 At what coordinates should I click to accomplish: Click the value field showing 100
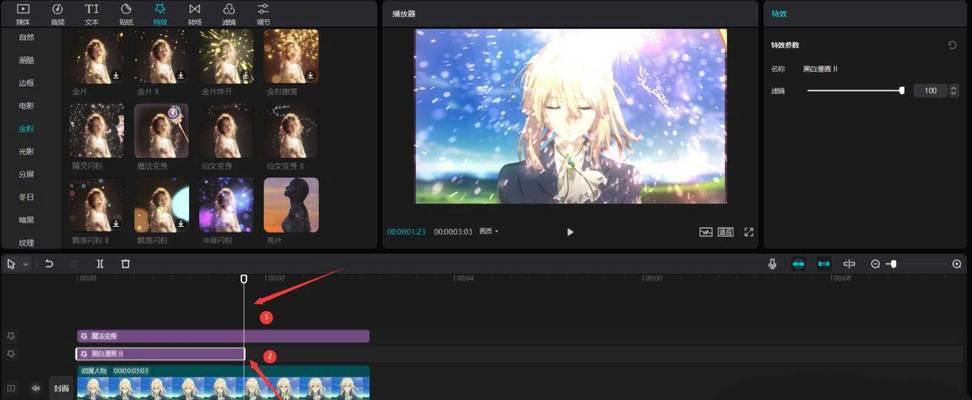(x=930, y=91)
